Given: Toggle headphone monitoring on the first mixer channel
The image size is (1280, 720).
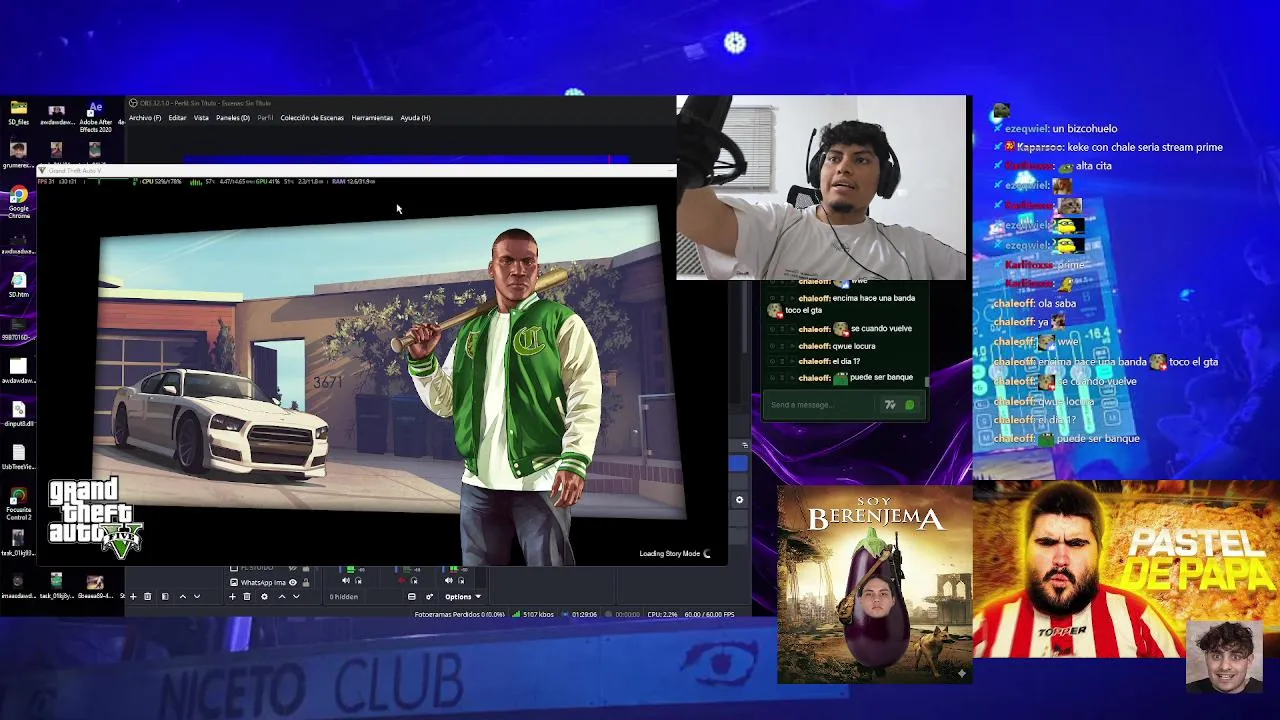Looking at the screenshot, I should pos(358,580).
